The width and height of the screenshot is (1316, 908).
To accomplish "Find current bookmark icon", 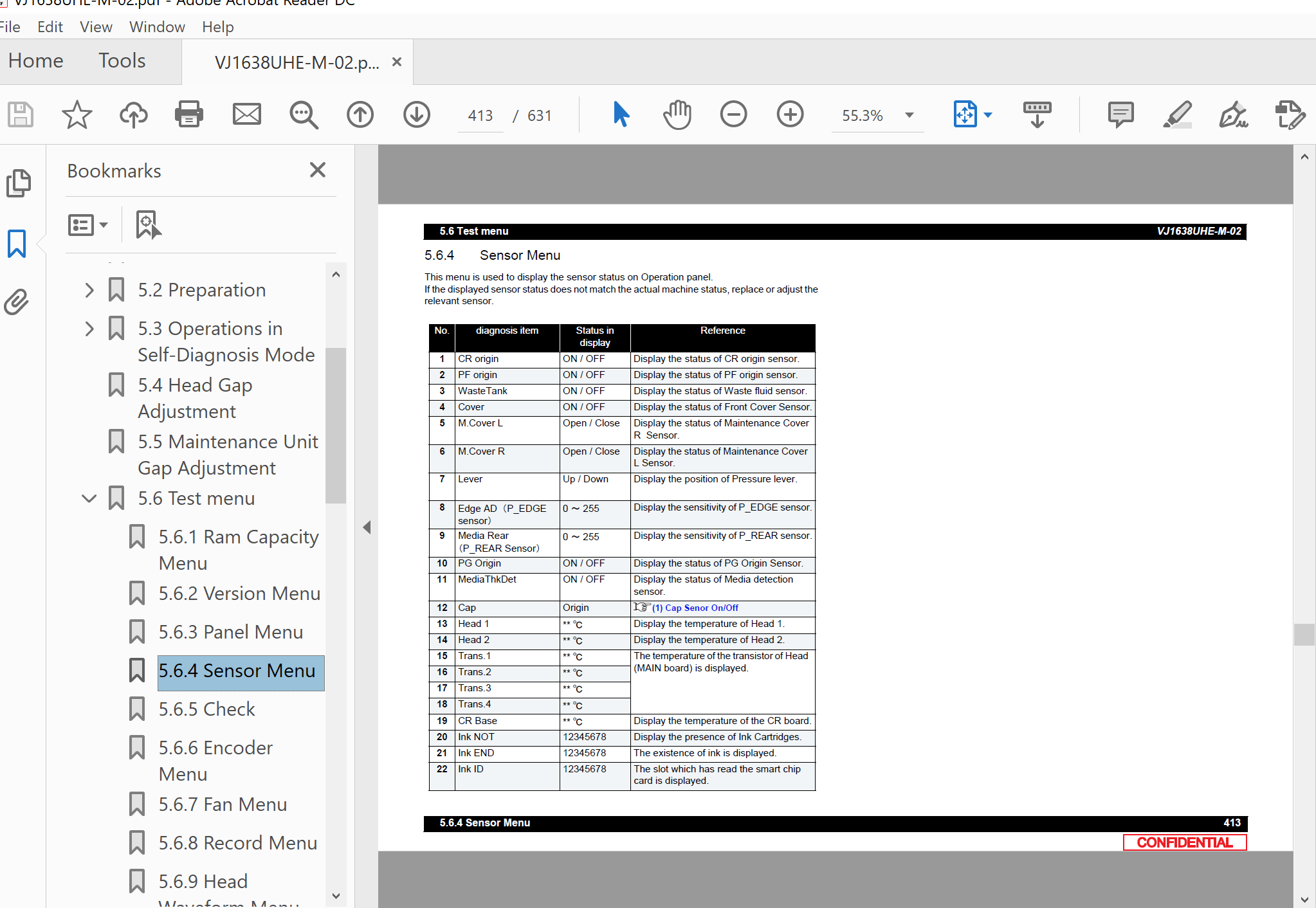I will 149,224.
